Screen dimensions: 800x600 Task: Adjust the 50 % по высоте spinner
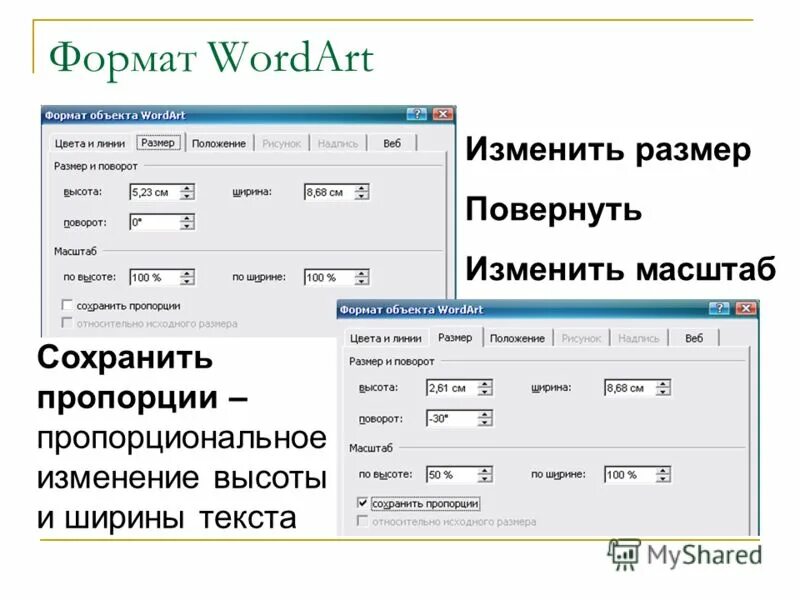[x=485, y=474]
